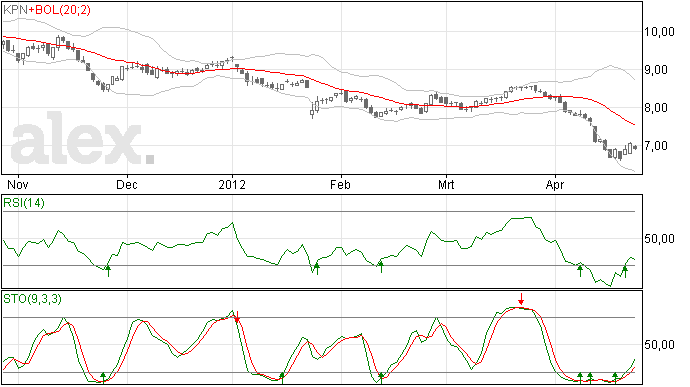Screen dimensions: 690x387
Task: Click the 10,00 price axis value
Action: point(659,32)
